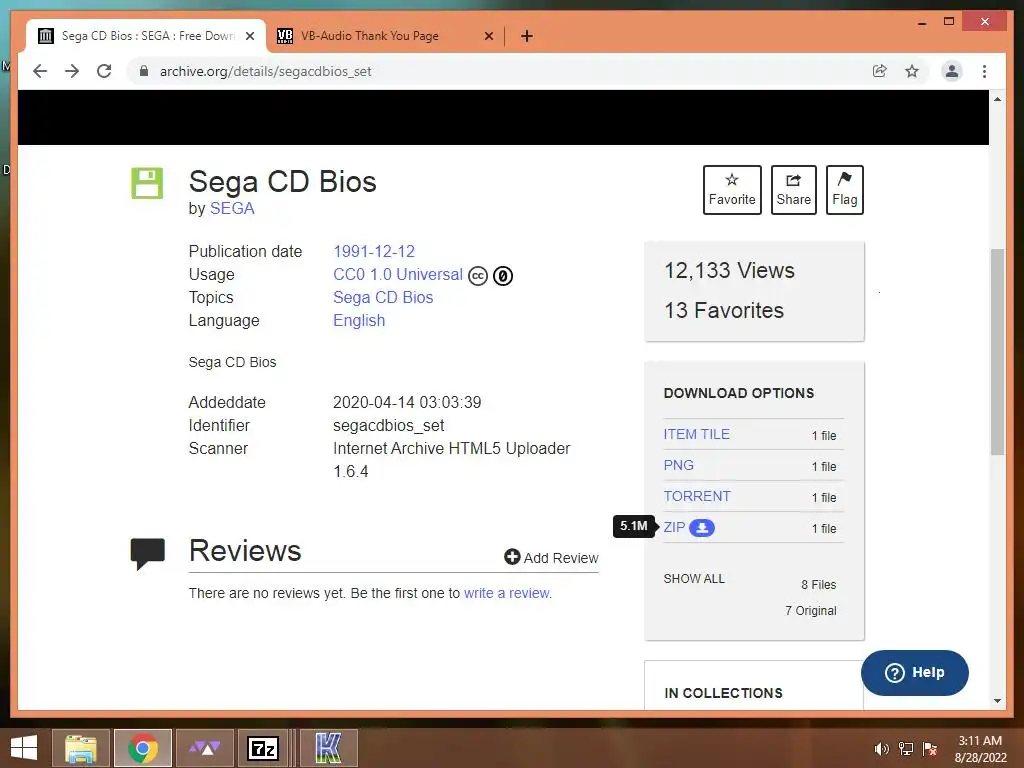Click the 7 Original count text
Viewport: 1024px width, 768px height.
click(x=810, y=611)
